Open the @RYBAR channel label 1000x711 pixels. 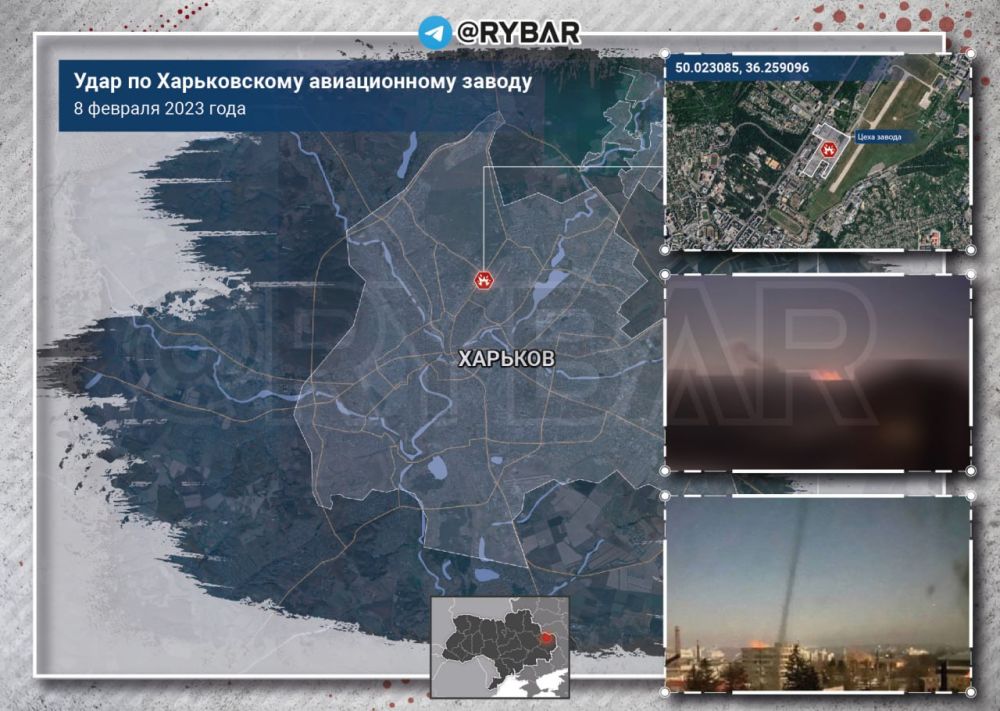point(517,32)
